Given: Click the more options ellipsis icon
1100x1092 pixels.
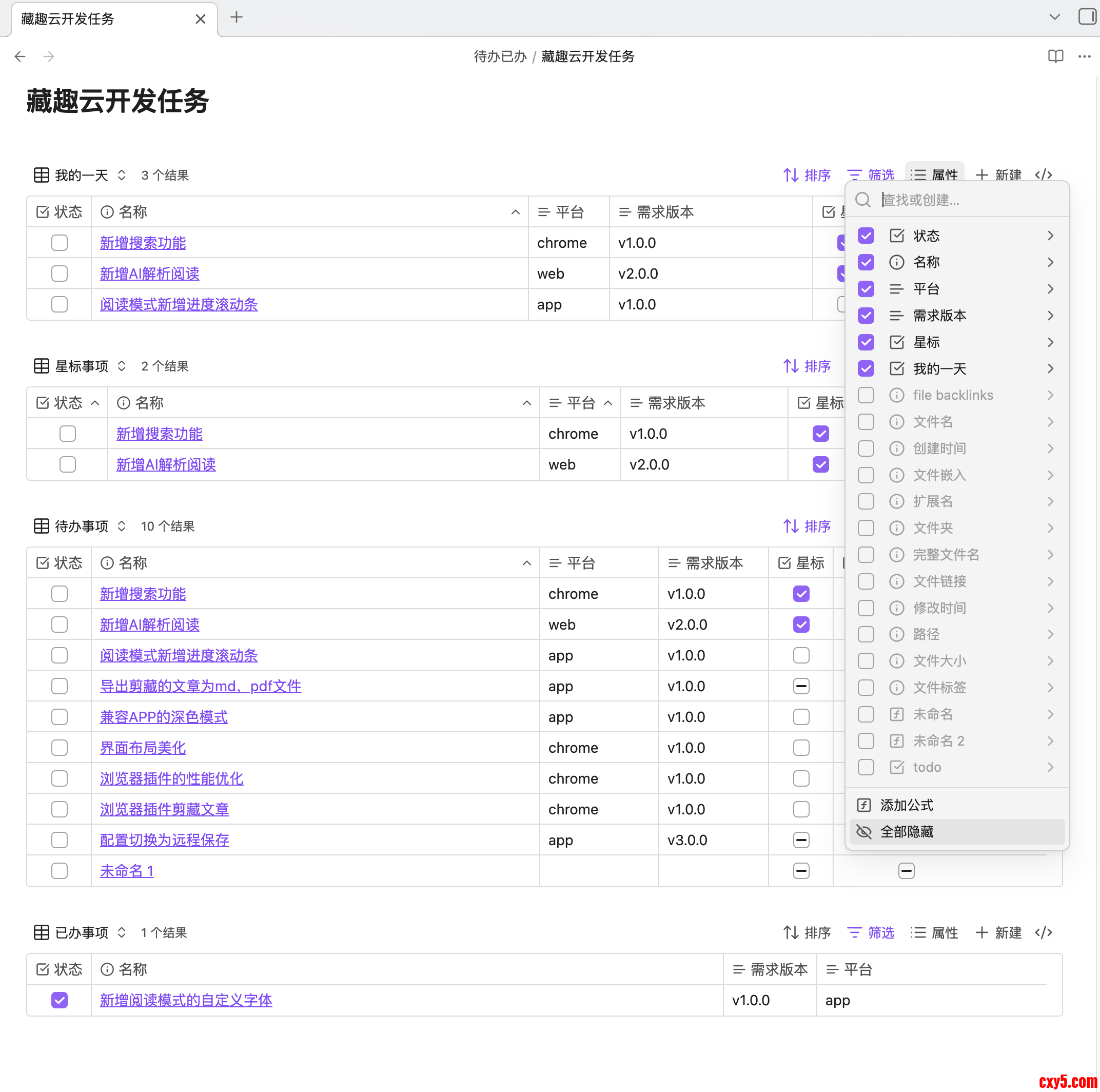Looking at the screenshot, I should [x=1084, y=56].
